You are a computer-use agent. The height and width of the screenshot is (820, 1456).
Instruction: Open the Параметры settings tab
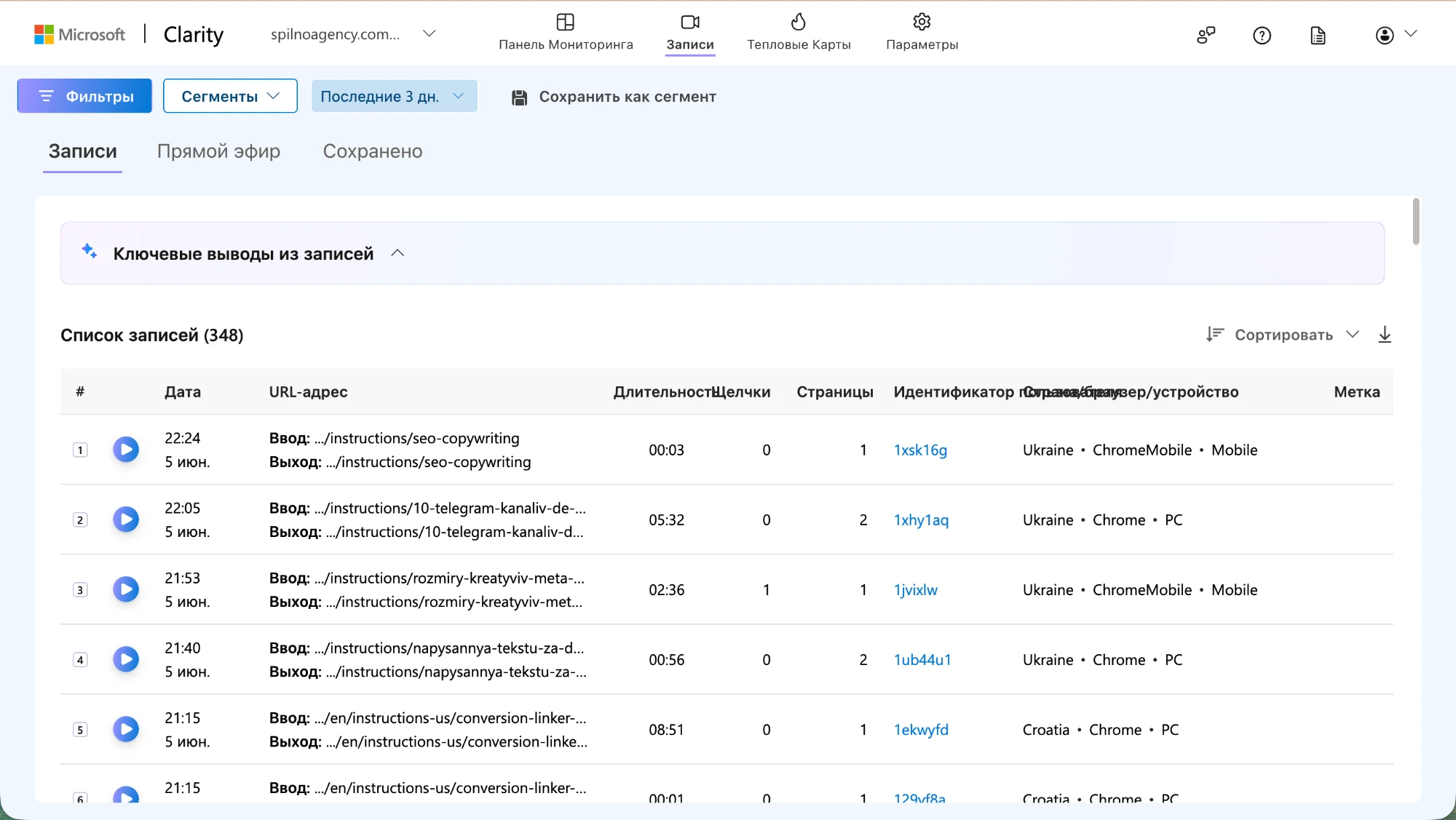click(922, 33)
